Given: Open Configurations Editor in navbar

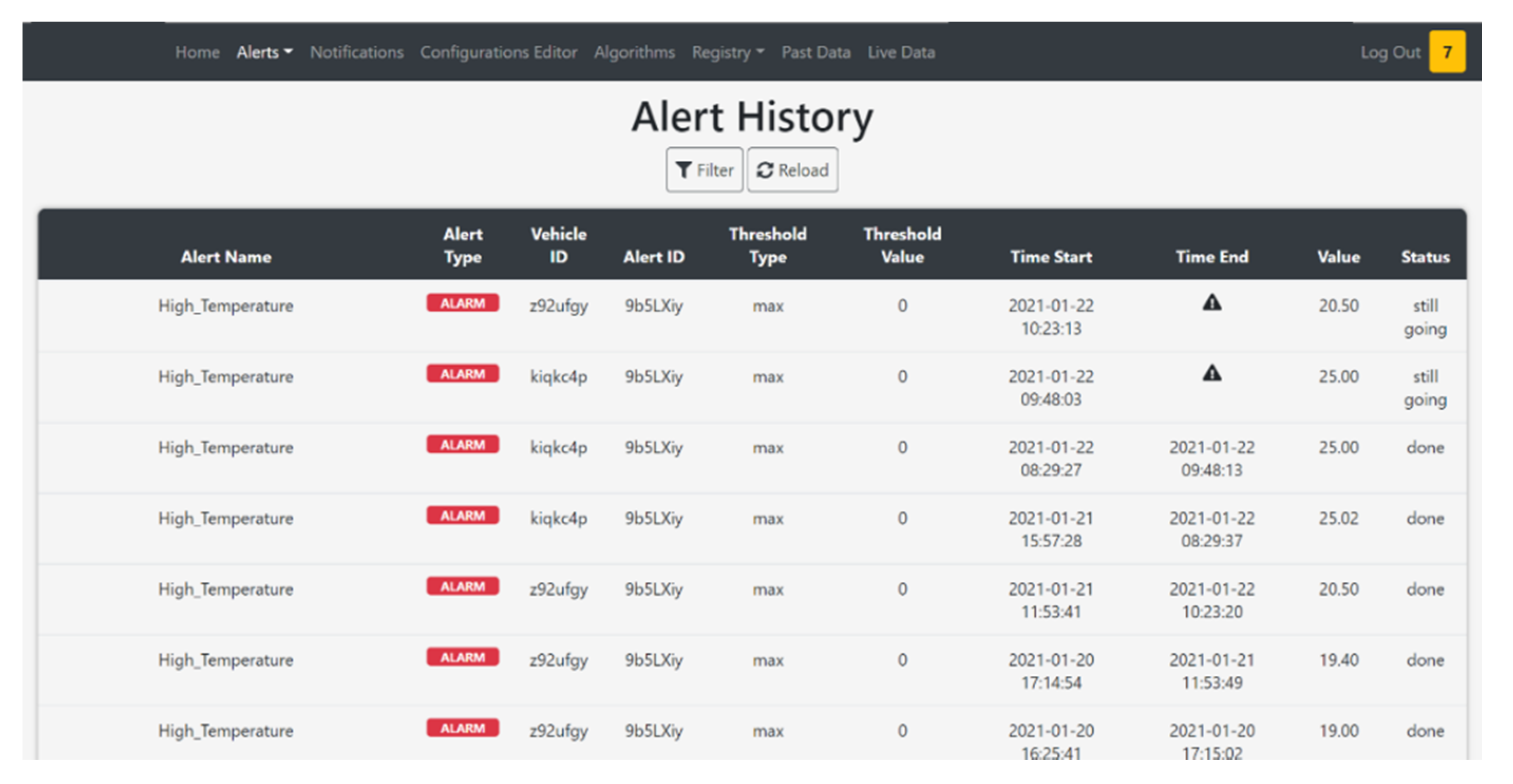Looking at the screenshot, I should click(x=498, y=52).
